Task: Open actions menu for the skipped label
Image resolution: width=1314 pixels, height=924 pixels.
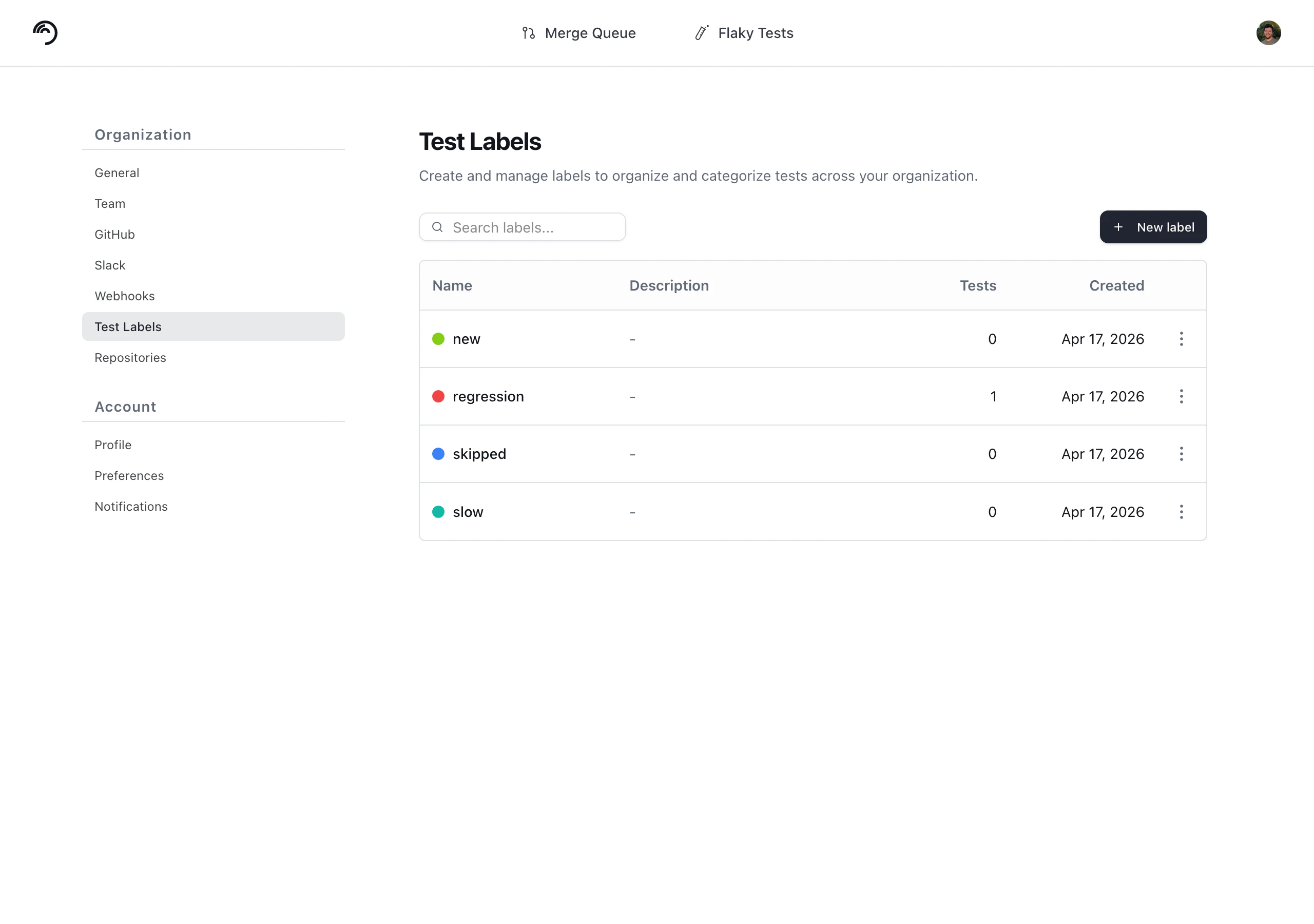Action: click(1181, 454)
